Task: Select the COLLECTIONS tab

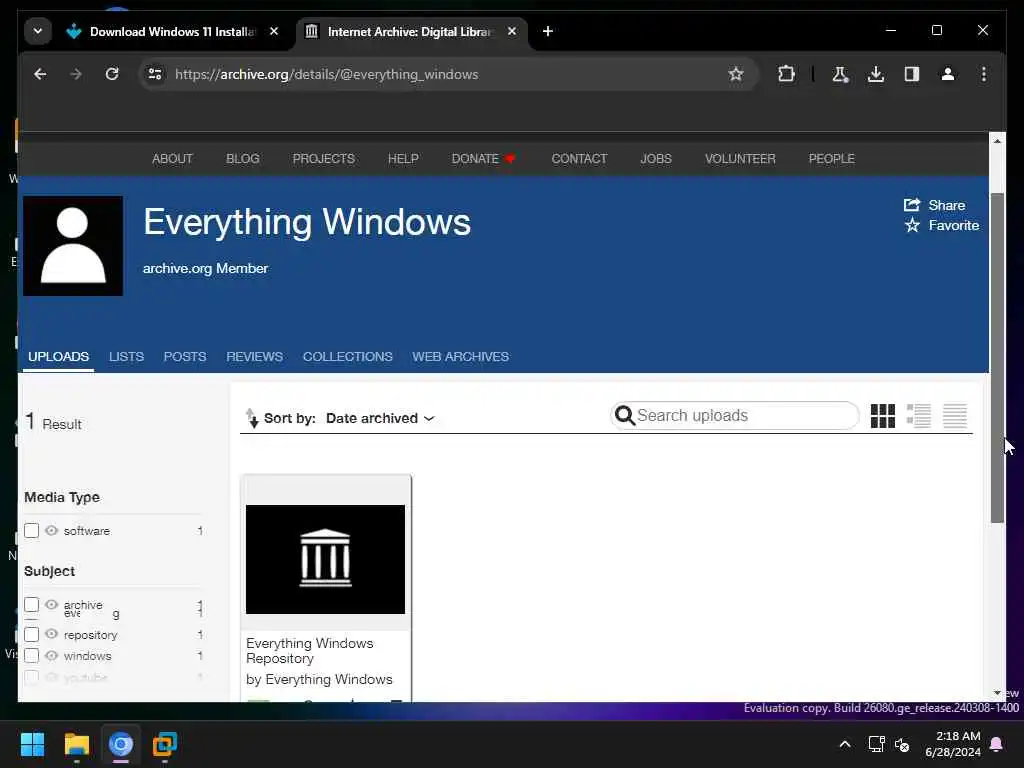Action: 347,357
